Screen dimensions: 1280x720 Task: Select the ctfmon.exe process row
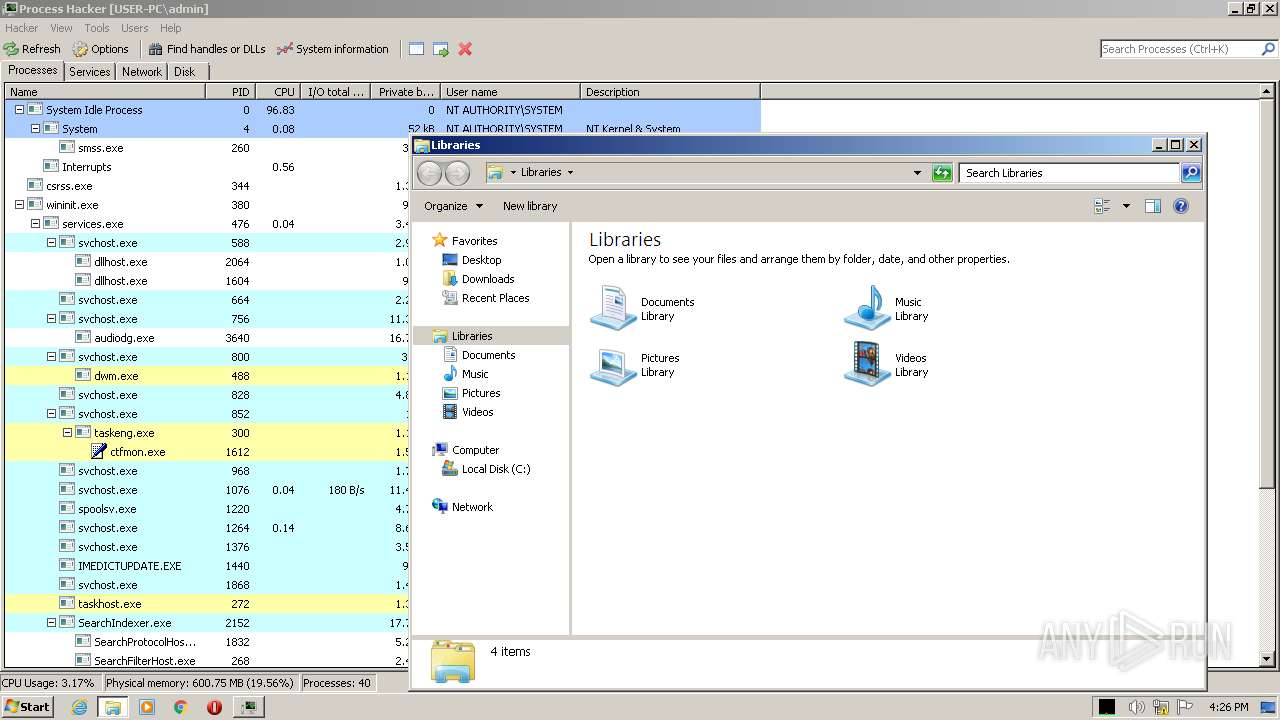coord(207,452)
